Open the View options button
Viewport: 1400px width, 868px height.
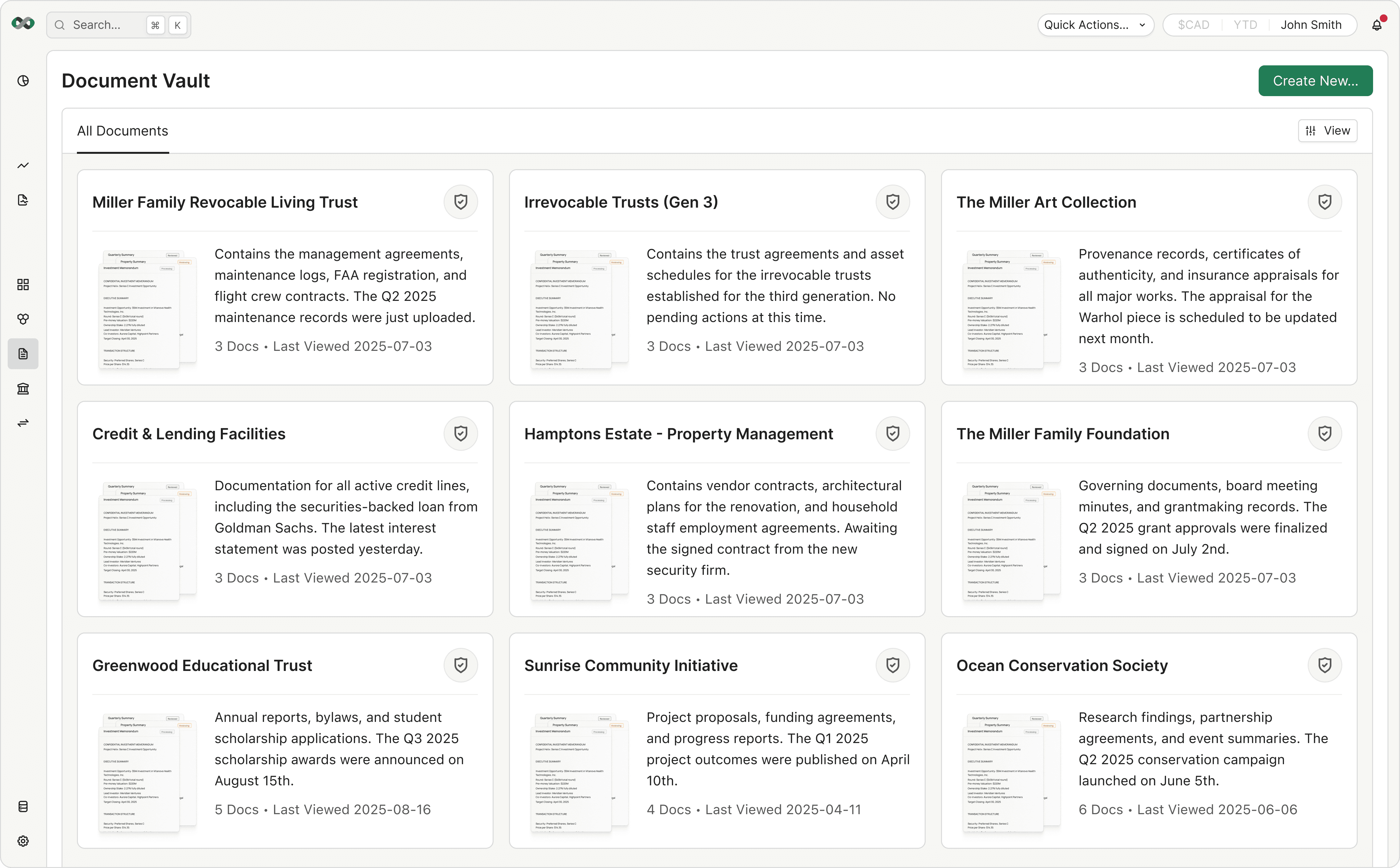pyautogui.click(x=1327, y=131)
